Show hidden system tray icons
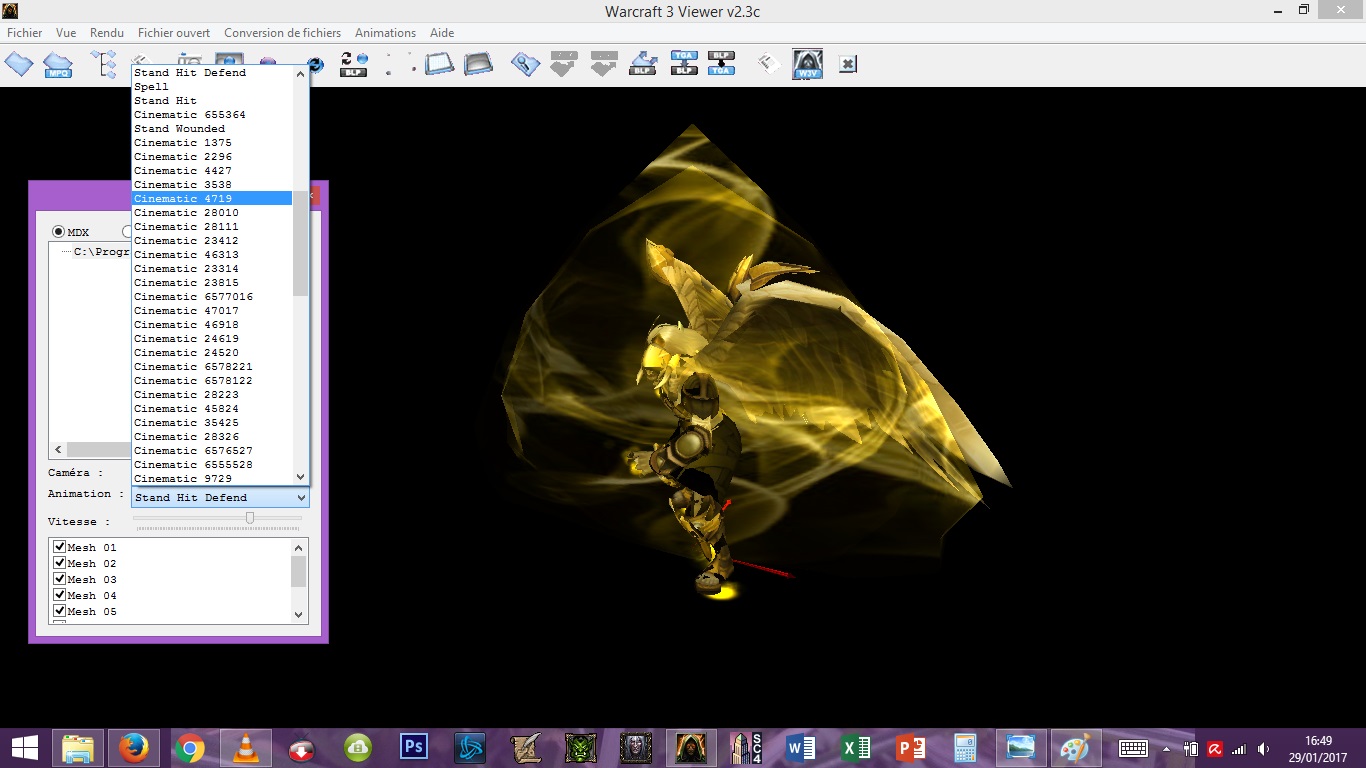This screenshot has width=1366, height=768. pyautogui.click(x=1166, y=748)
